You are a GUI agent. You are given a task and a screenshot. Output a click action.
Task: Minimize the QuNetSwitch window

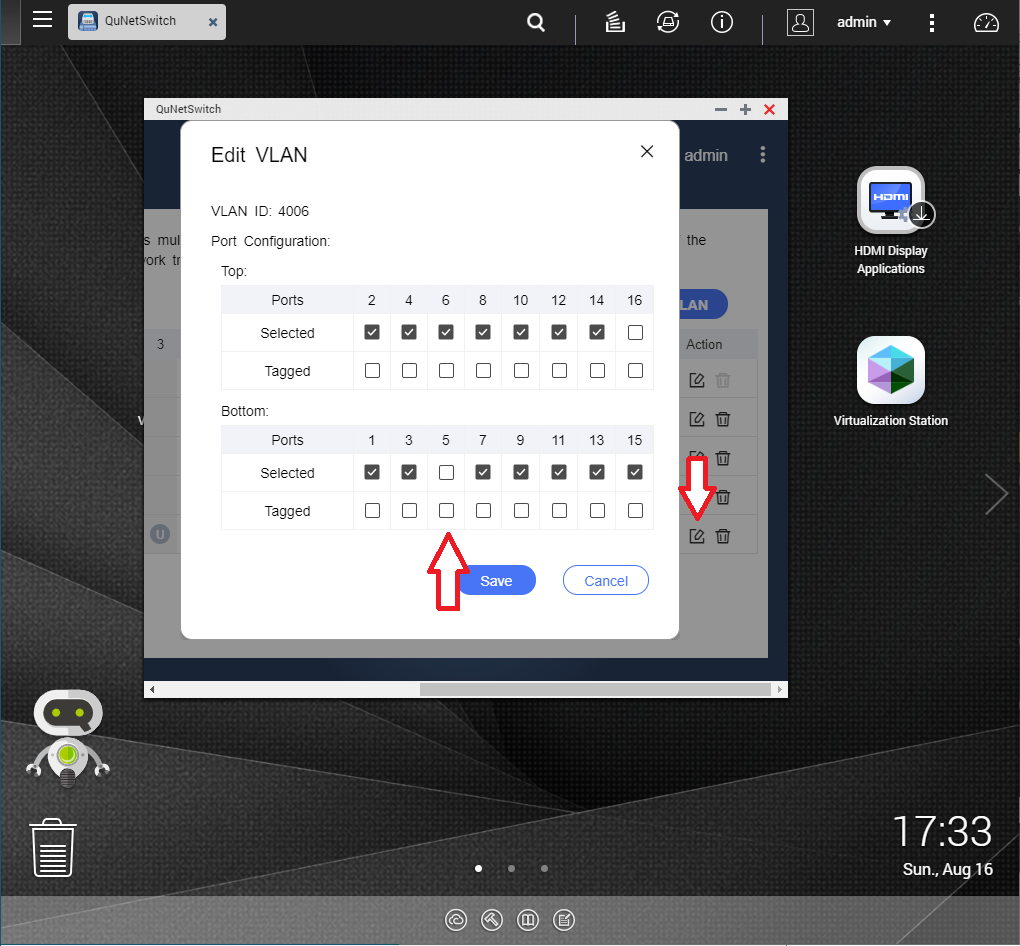click(721, 109)
